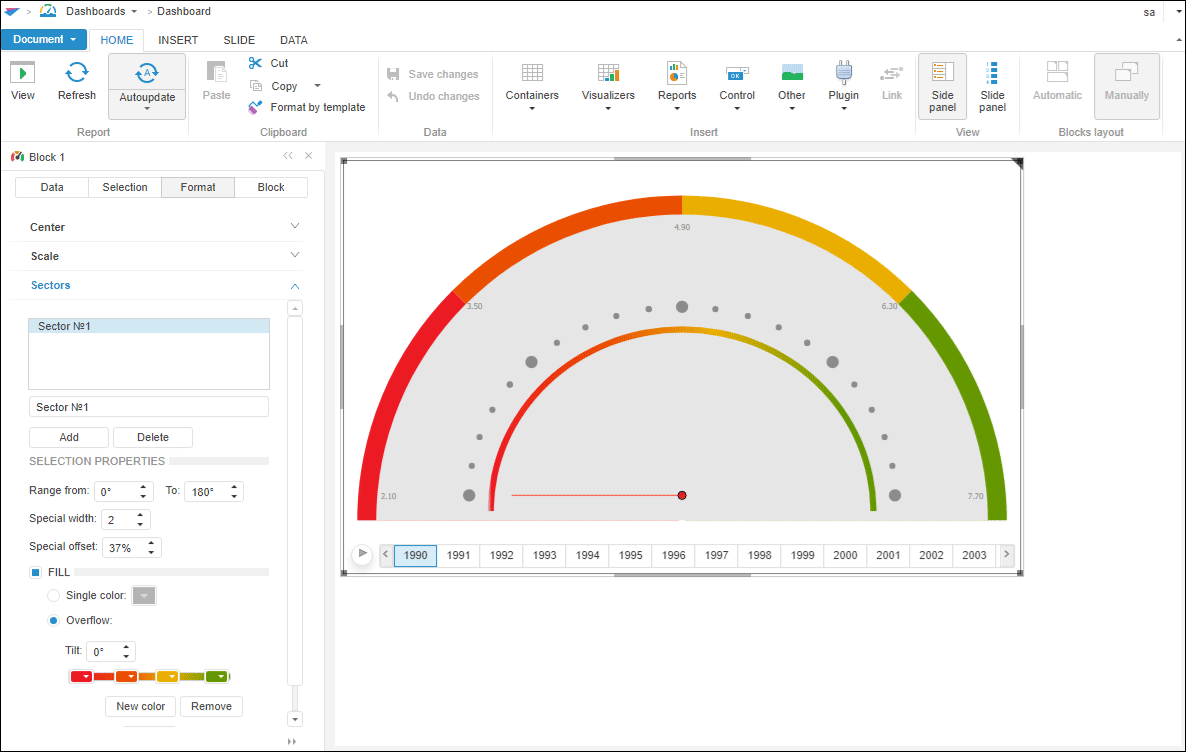
Task: Open the Visualizers insert icon
Action: point(608,73)
